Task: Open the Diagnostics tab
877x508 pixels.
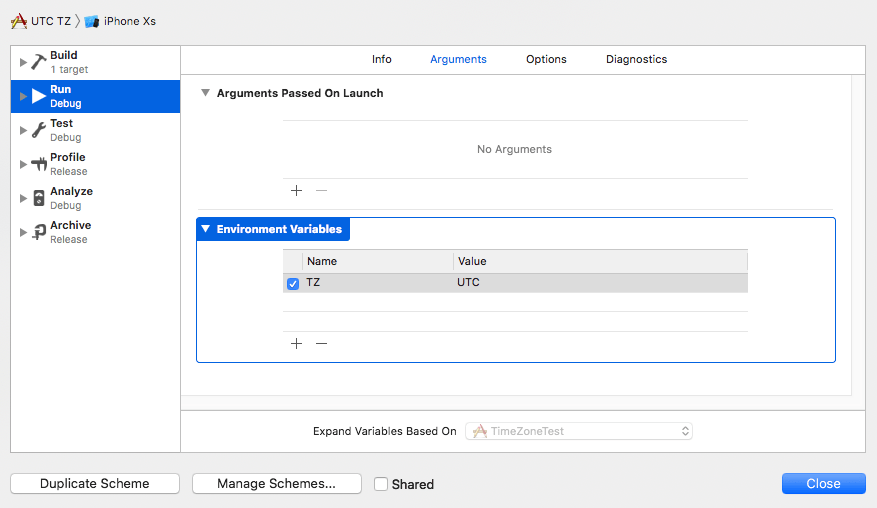Action: (x=636, y=59)
